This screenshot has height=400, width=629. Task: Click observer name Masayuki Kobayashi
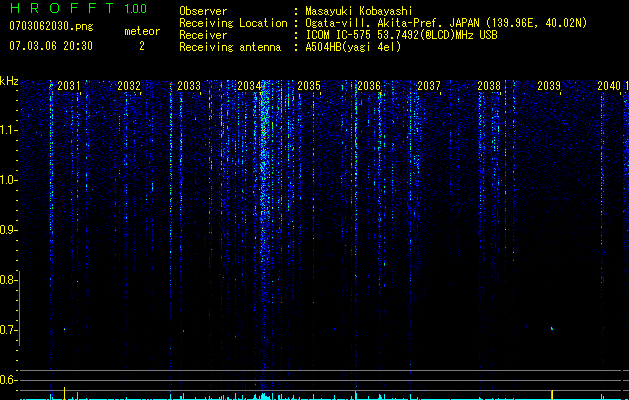pos(359,11)
